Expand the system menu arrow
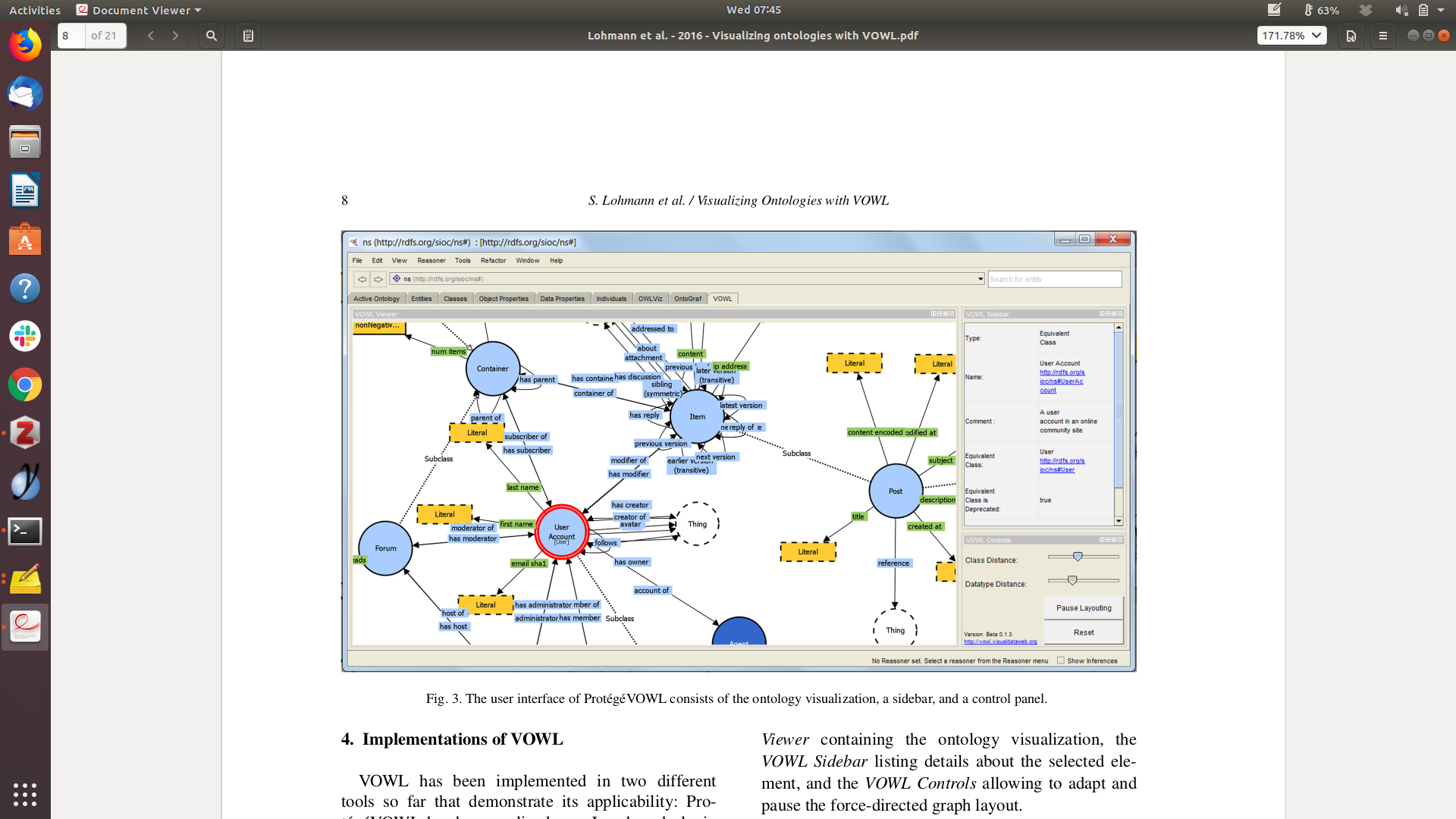 pyautogui.click(x=1441, y=10)
